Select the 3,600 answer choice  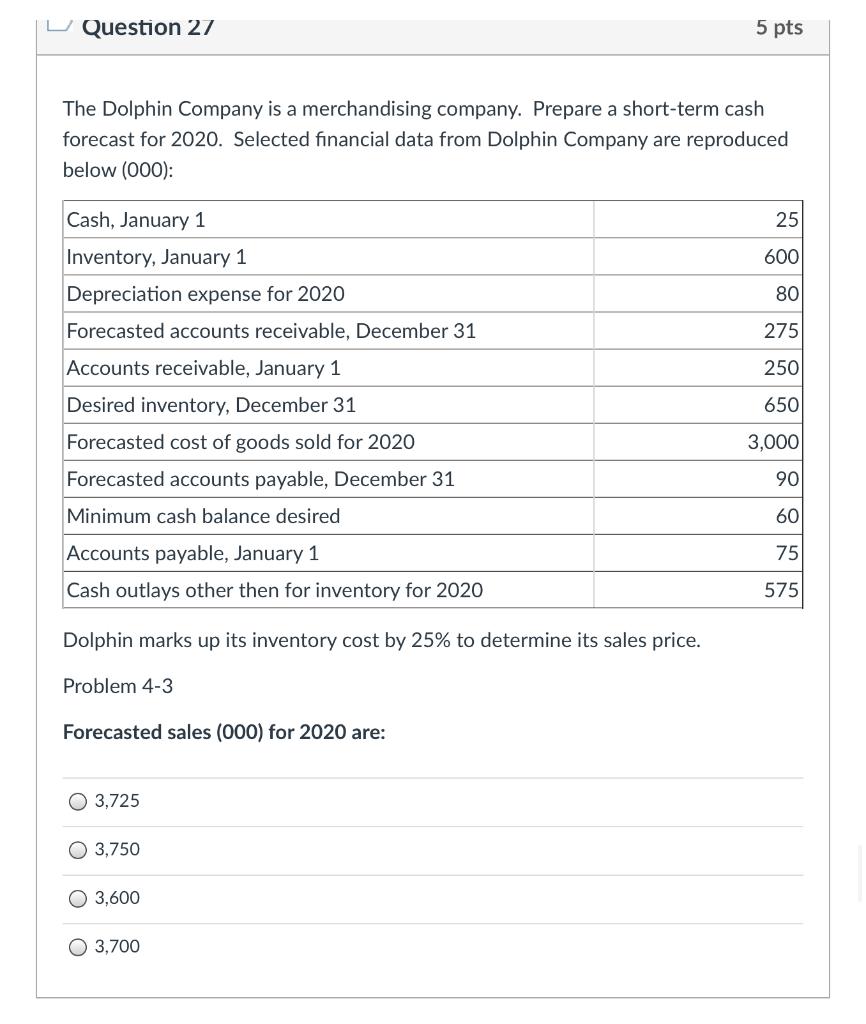(77, 898)
